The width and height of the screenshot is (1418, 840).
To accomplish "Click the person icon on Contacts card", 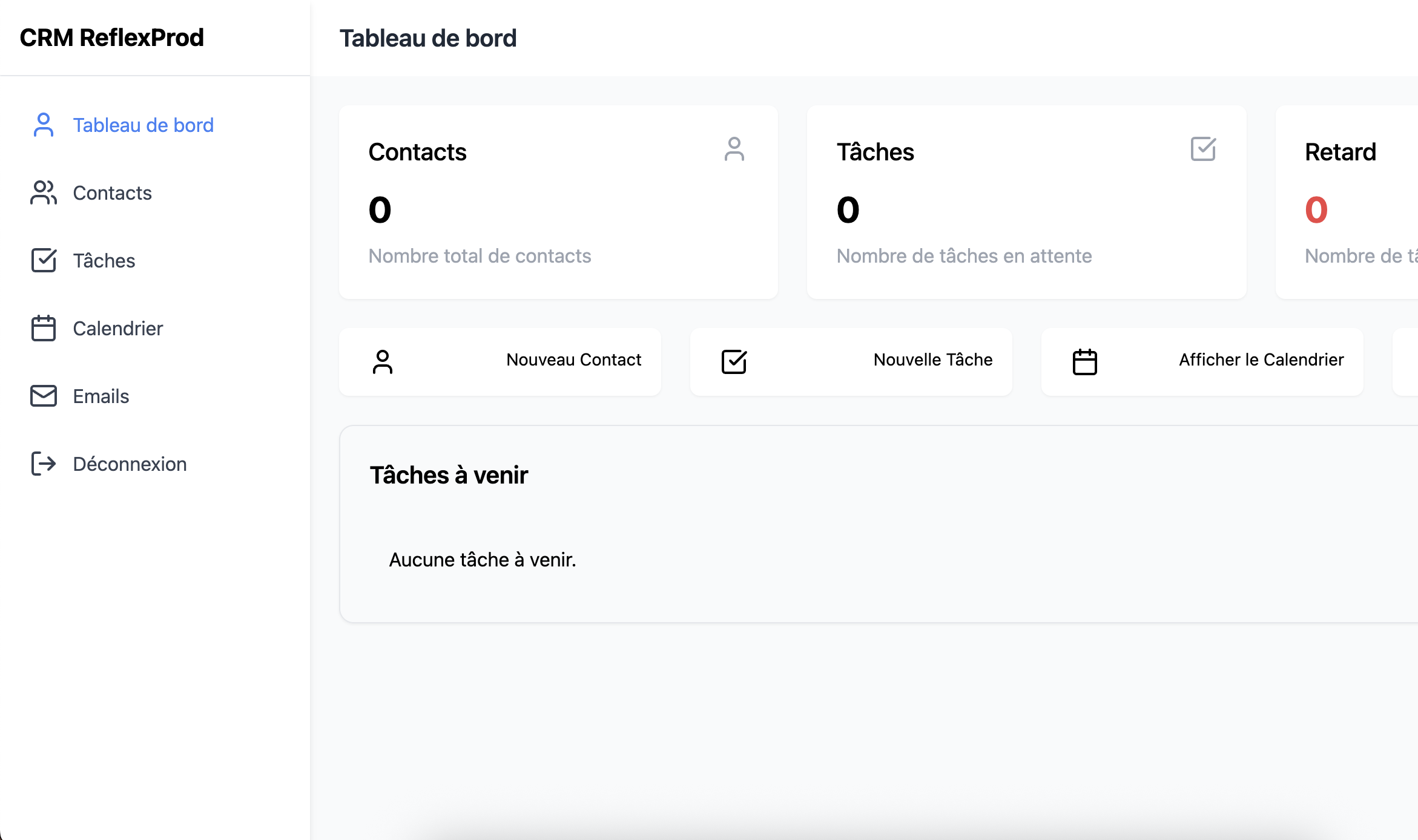I will 734,149.
